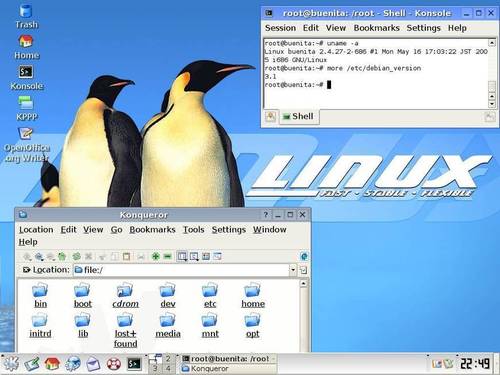
Task: Switch to virtual desktop 4 in pager
Action: coord(168,368)
